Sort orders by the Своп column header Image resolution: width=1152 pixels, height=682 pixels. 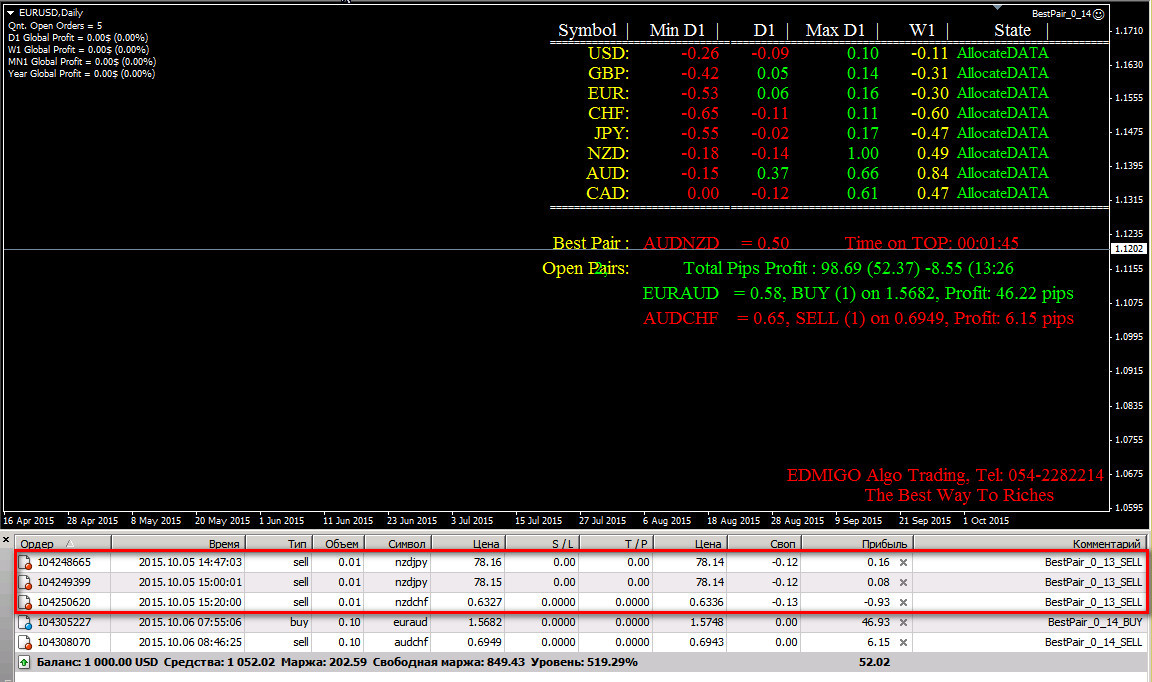tap(764, 544)
